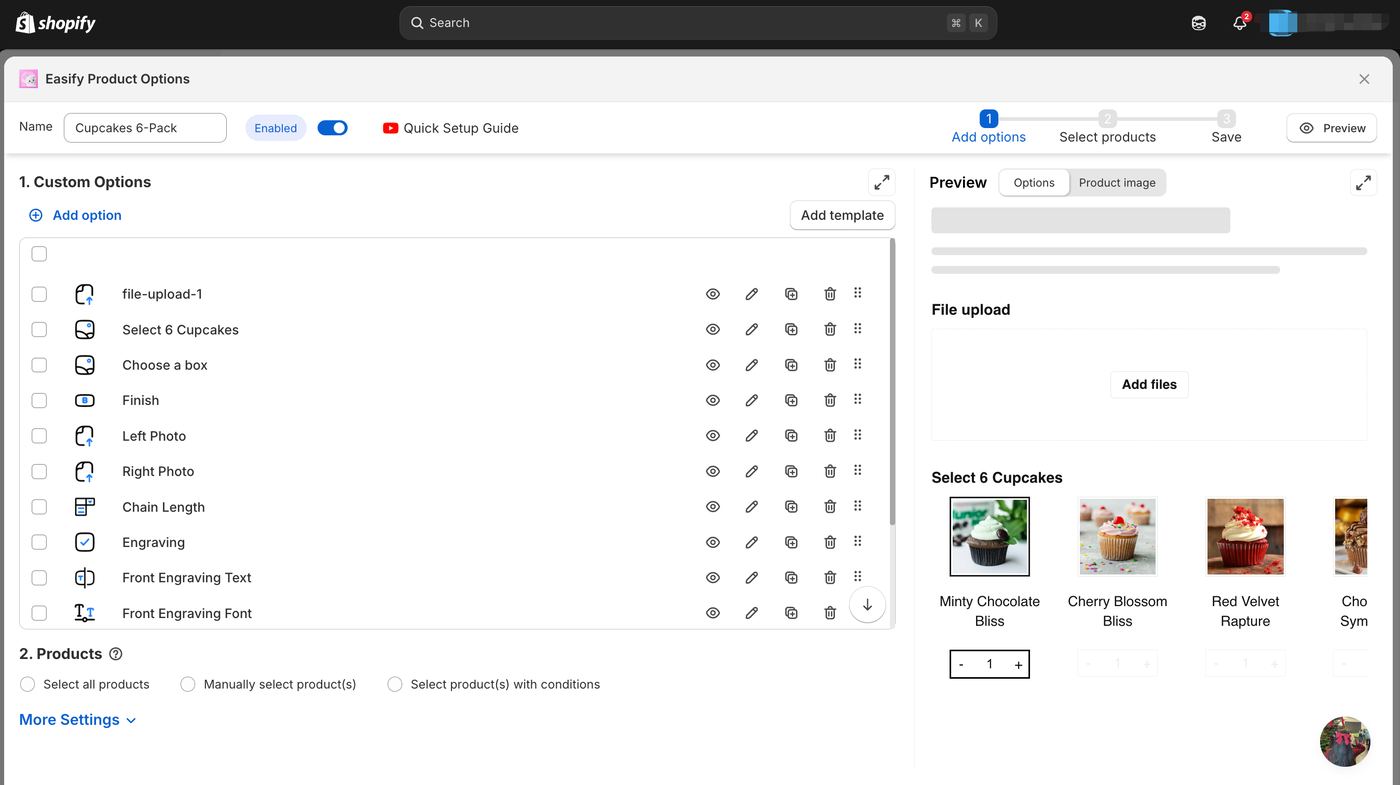Click the Engraving row drag handle

coord(858,542)
